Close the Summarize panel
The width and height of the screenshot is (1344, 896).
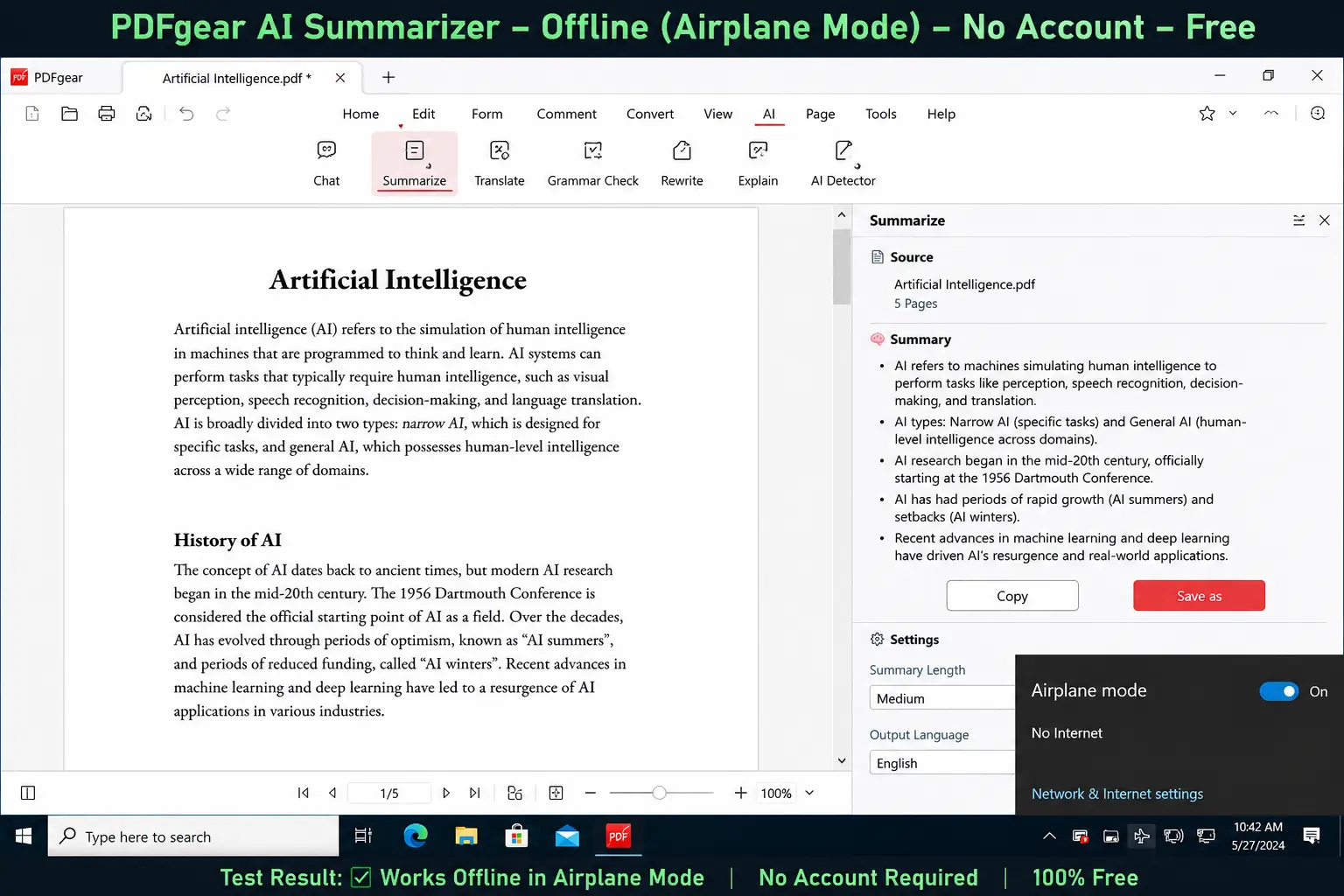click(1325, 220)
